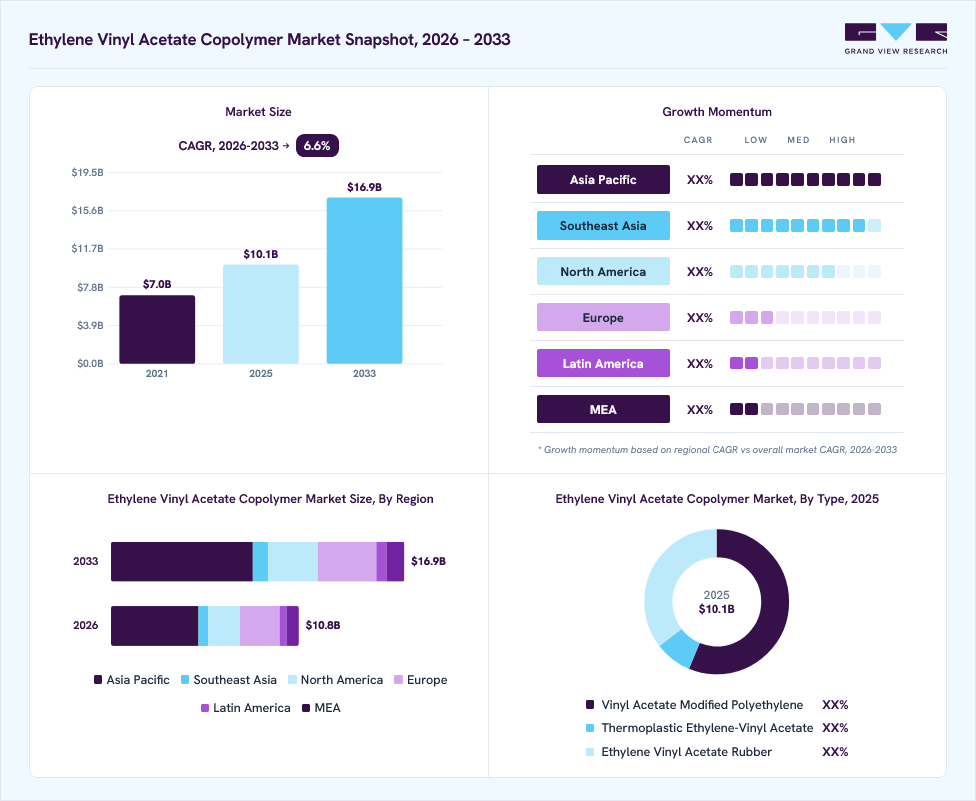The image size is (976, 801).
Task: Click the $10.1B value in donut center
Action: 716,609
